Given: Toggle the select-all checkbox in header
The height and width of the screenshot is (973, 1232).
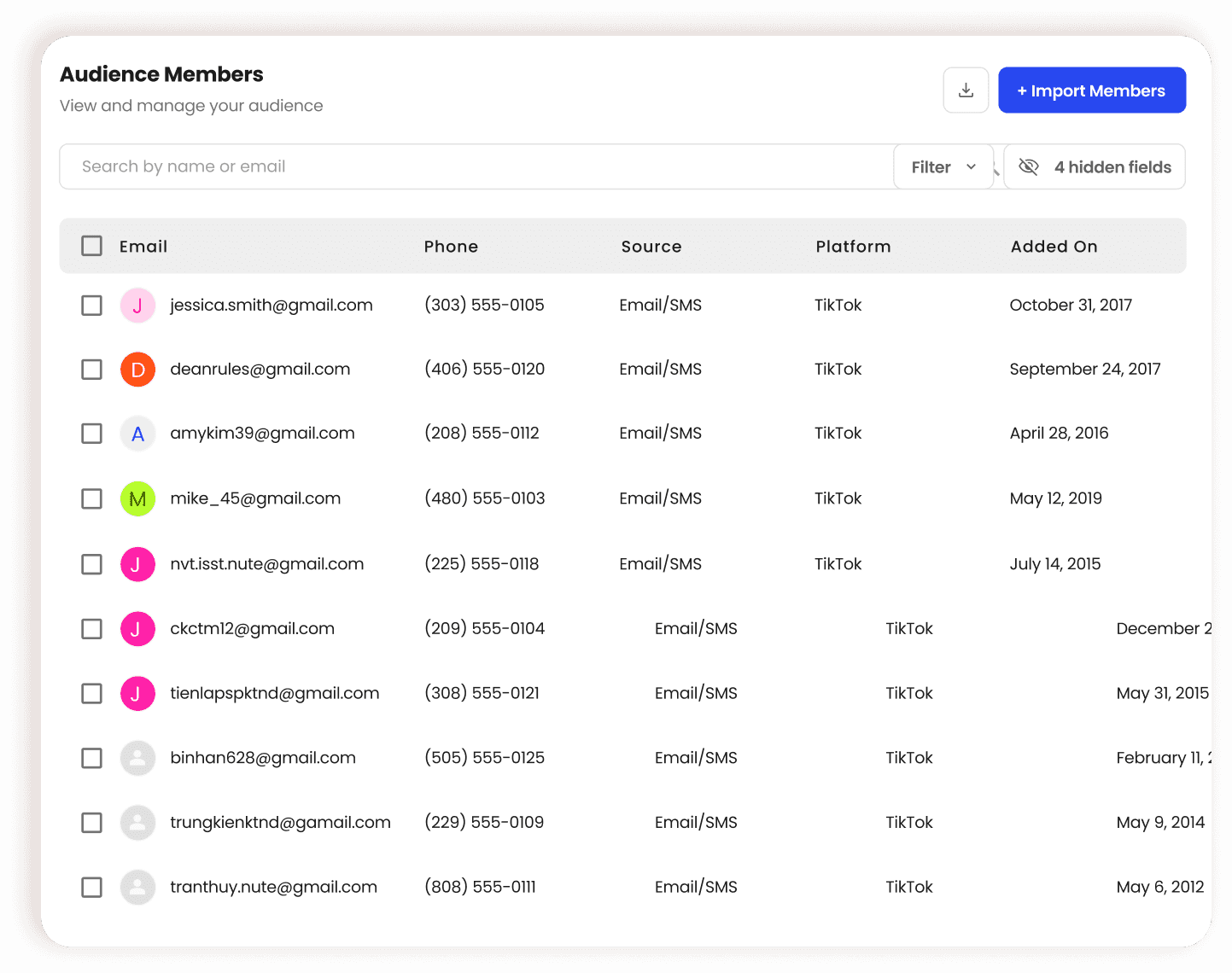Looking at the screenshot, I should (91, 246).
